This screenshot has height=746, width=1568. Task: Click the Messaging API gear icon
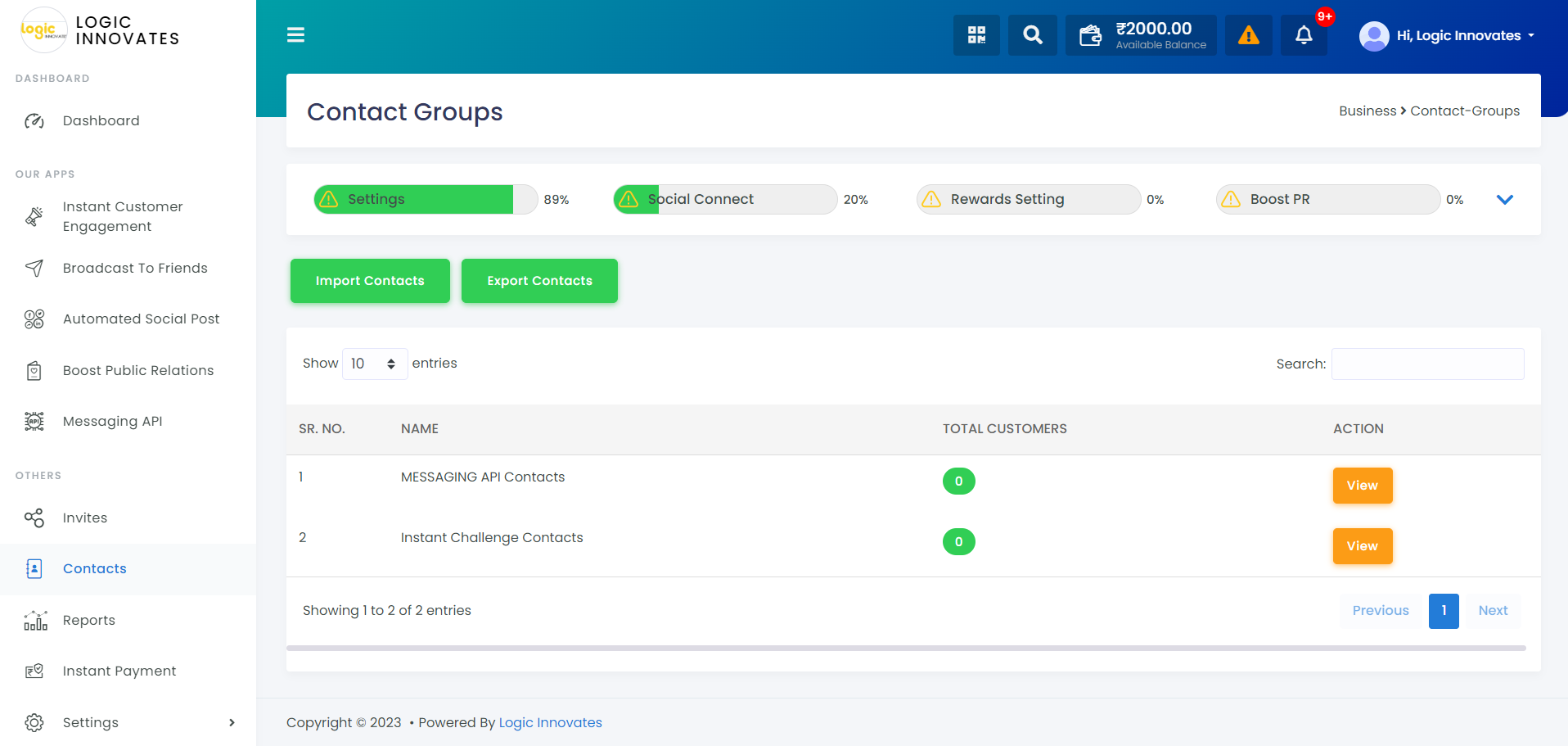34,422
